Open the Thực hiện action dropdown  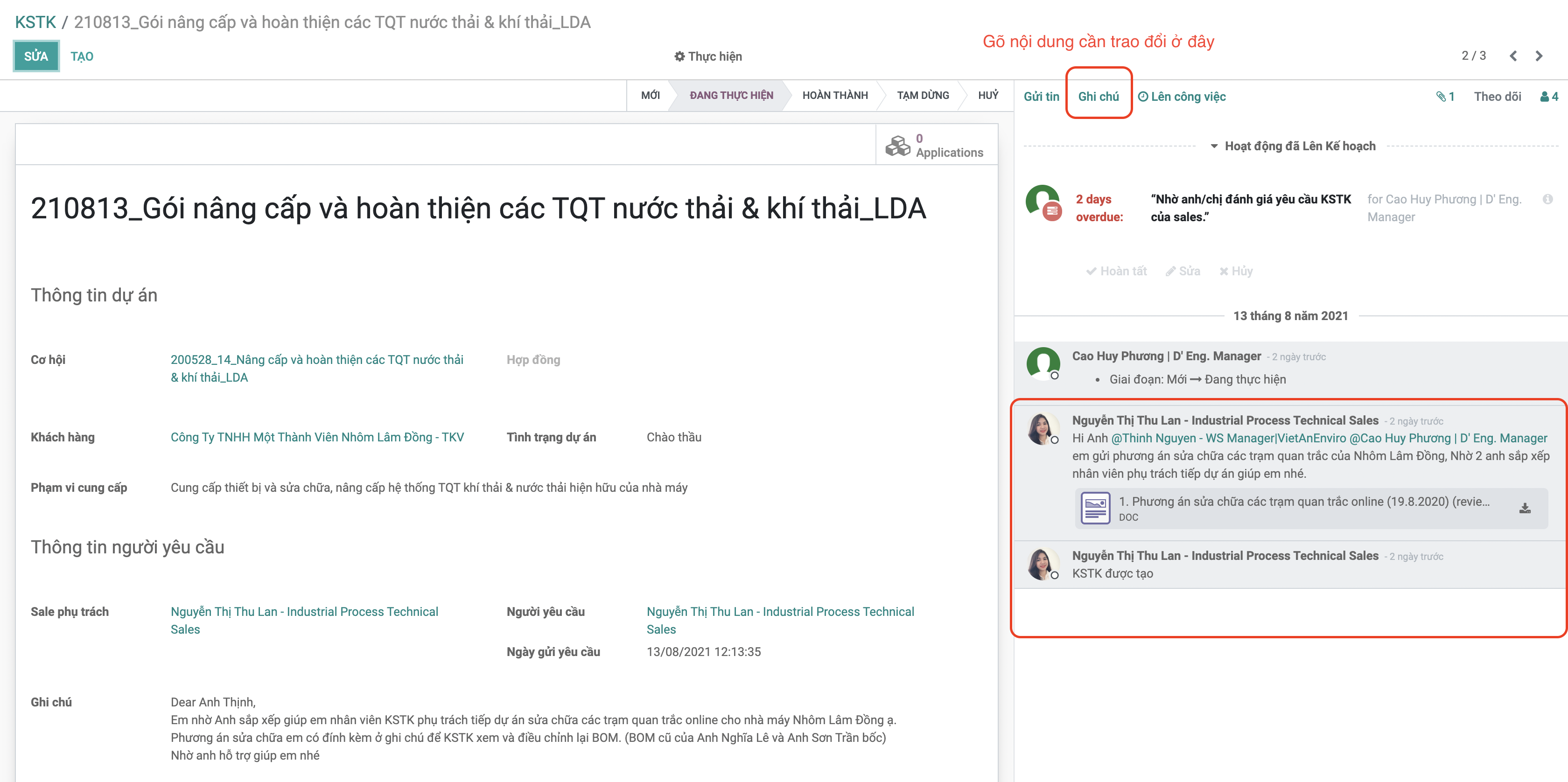[x=708, y=56]
